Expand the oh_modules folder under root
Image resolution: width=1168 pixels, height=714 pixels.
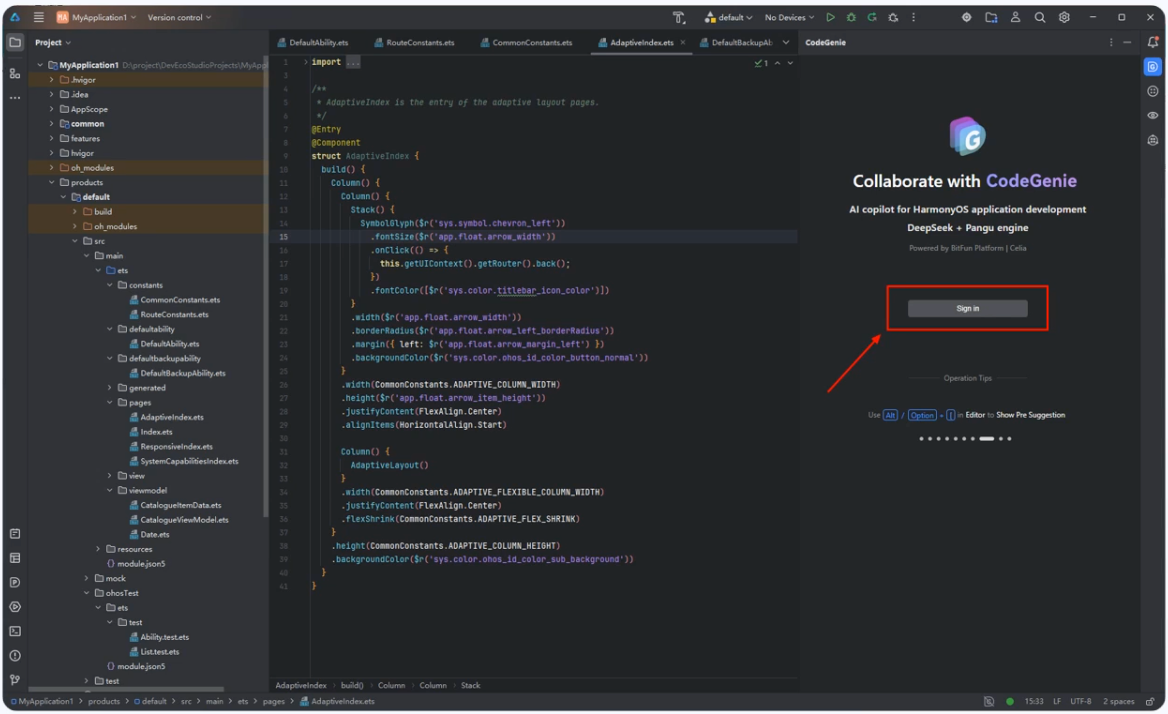coord(51,168)
